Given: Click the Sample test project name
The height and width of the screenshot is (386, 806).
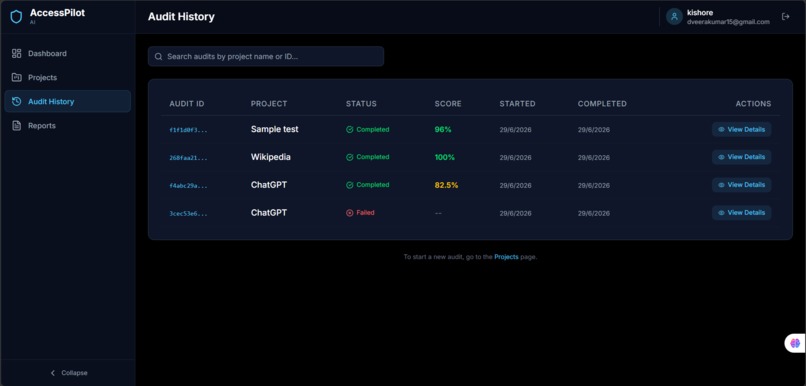Looking at the screenshot, I should coord(274,130).
